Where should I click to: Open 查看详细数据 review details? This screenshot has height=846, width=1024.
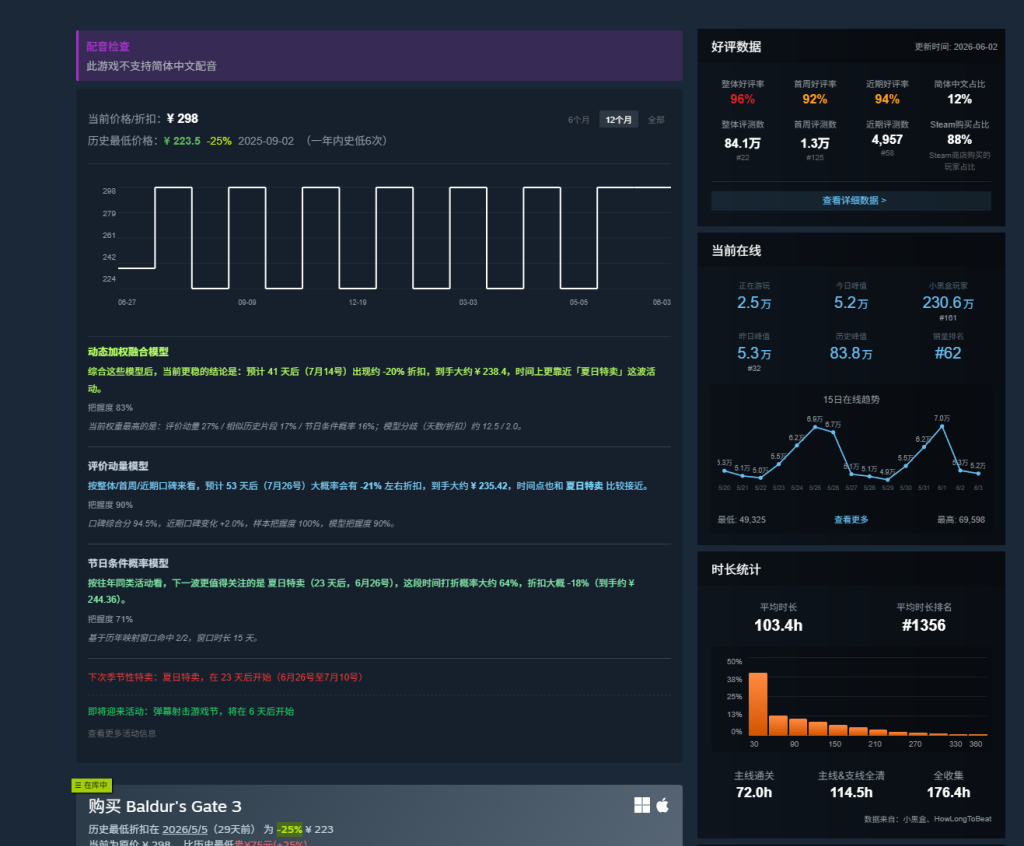coord(851,201)
